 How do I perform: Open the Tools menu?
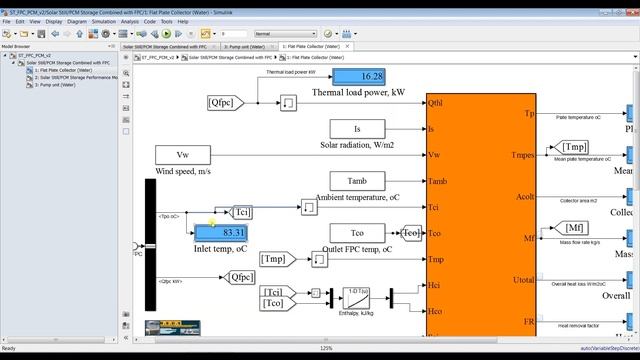pos(167,22)
